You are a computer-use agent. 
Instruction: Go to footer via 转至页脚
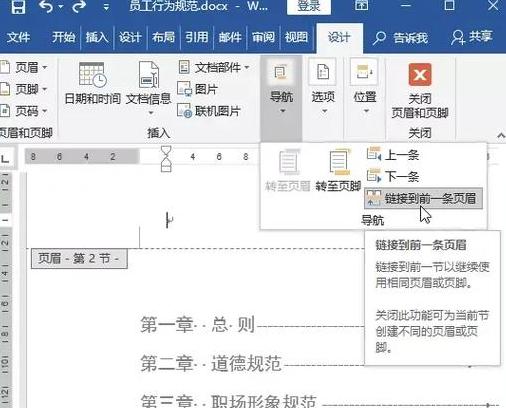338,171
